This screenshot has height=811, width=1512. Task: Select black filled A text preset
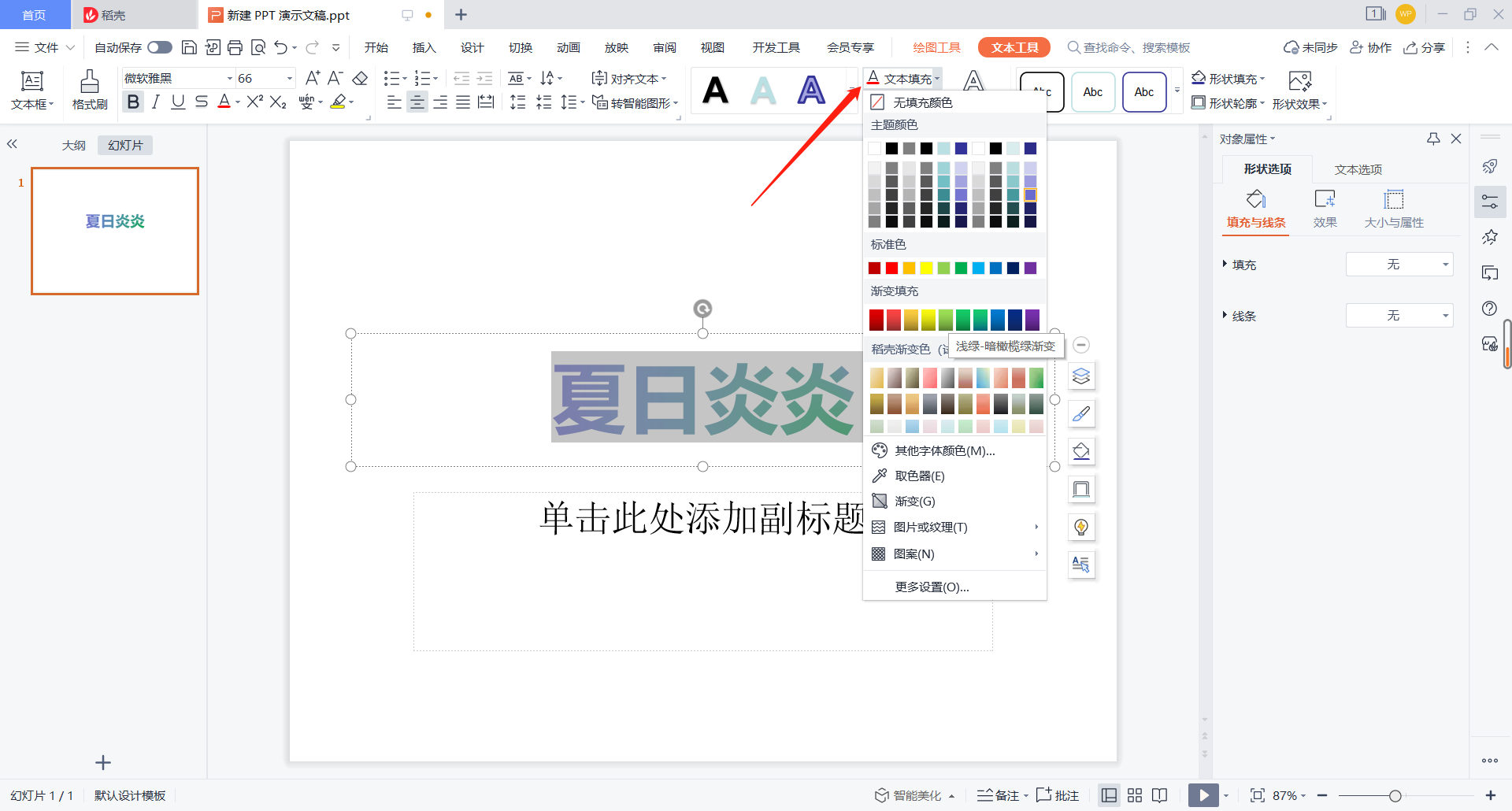[715, 91]
